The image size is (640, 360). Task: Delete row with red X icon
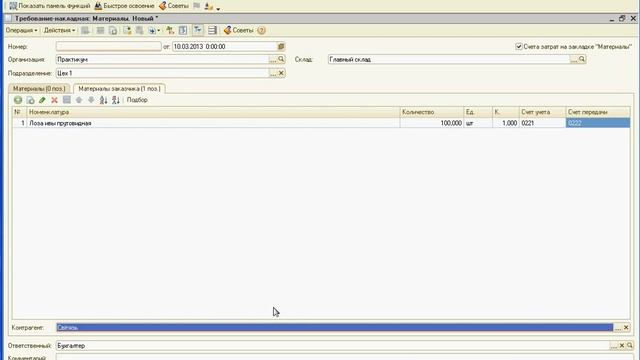click(54, 100)
